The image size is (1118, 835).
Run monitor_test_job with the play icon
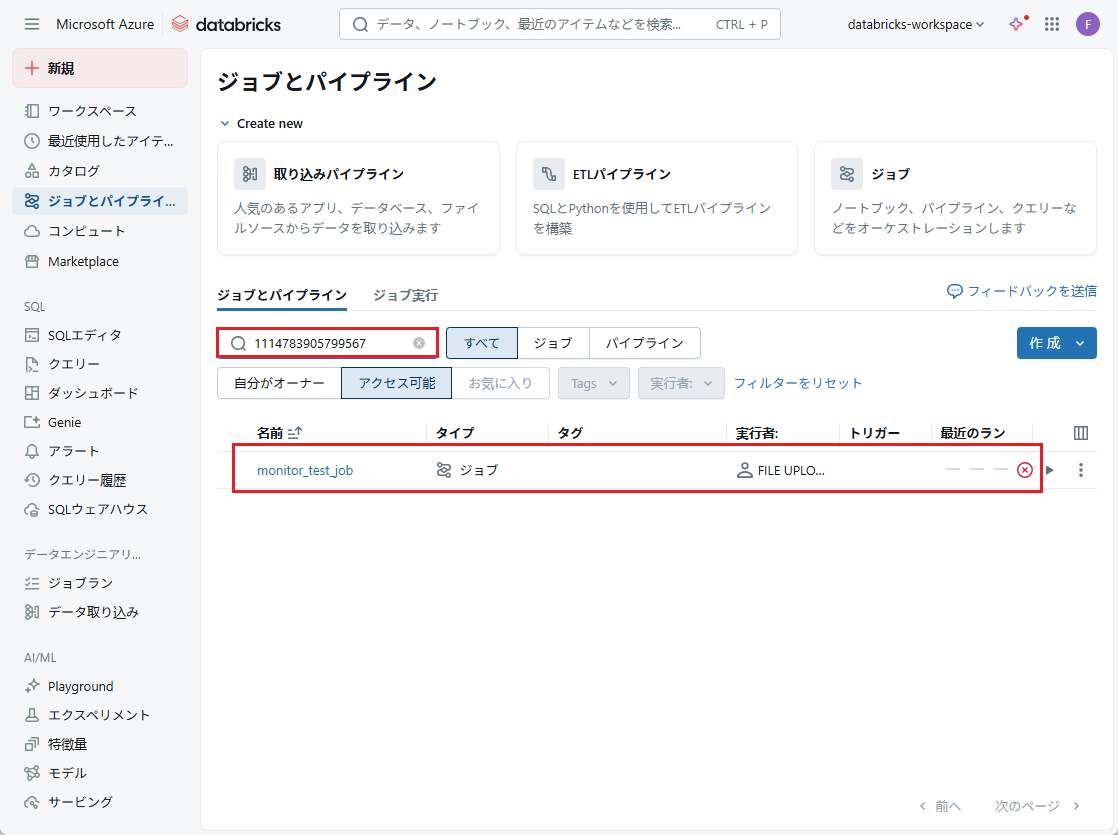[1050, 470]
